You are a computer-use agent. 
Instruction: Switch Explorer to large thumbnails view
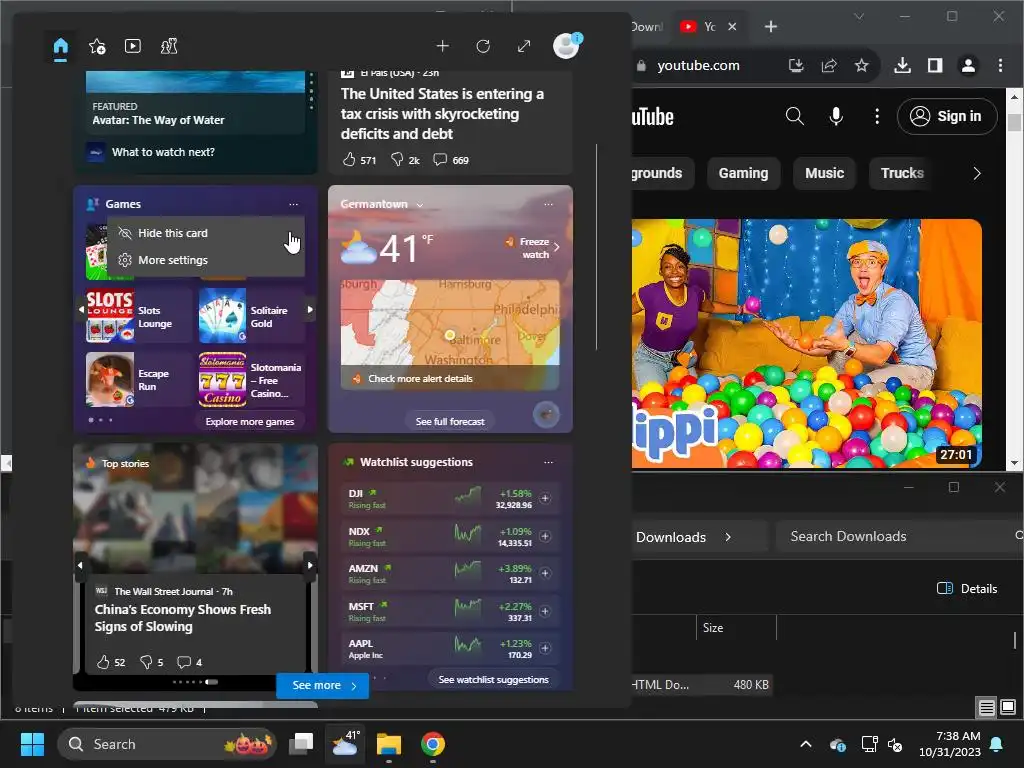pyautogui.click(x=1008, y=707)
